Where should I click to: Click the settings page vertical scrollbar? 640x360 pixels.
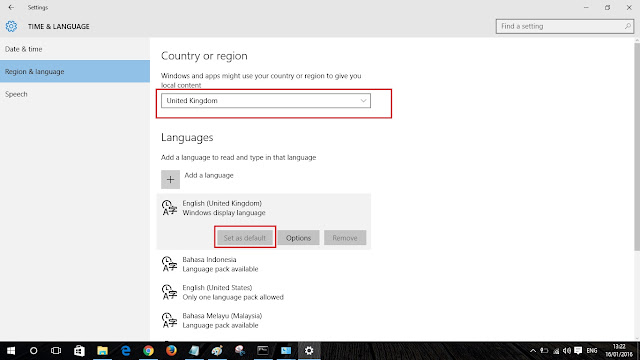(637, 147)
